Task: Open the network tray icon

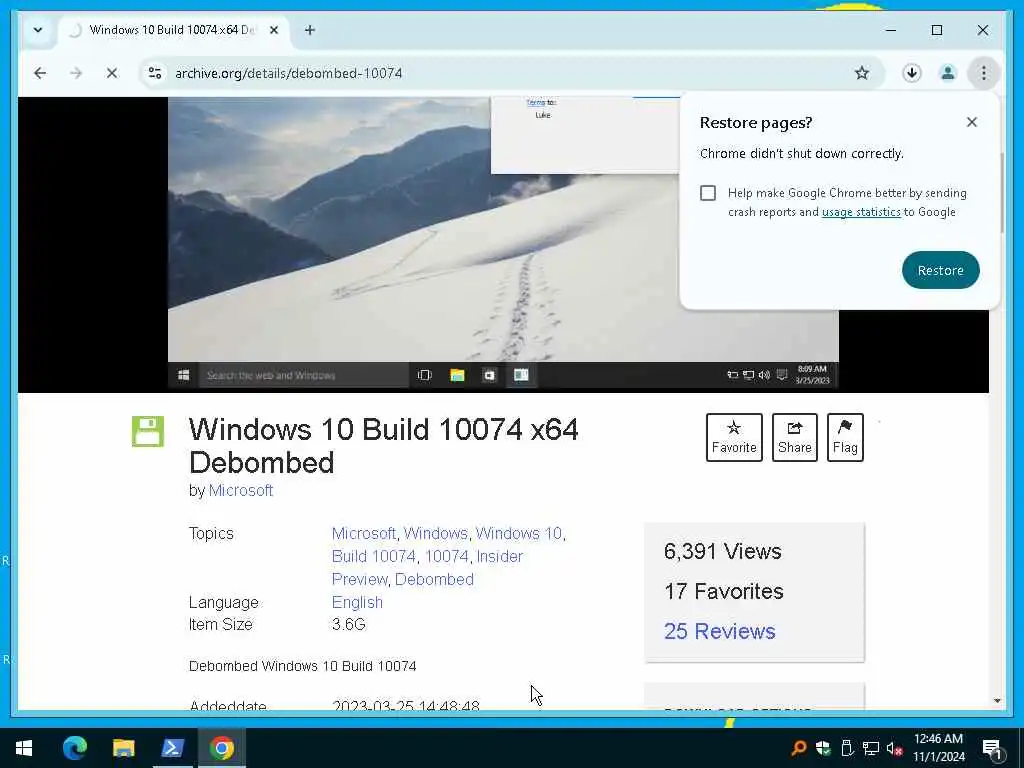Action: (871, 748)
